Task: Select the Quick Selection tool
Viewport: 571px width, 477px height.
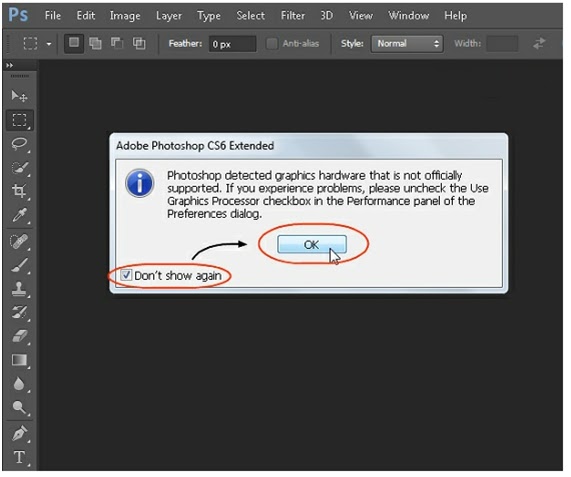Action: (19, 167)
